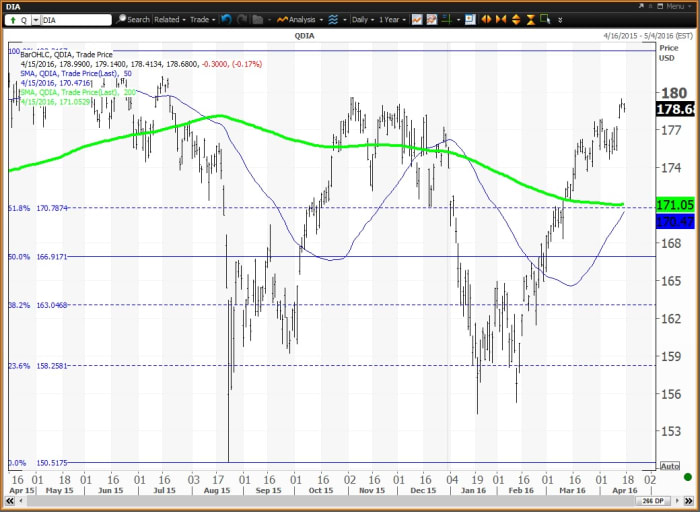Click the green crosshair icon
700x512 pixels.
(447, 20)
